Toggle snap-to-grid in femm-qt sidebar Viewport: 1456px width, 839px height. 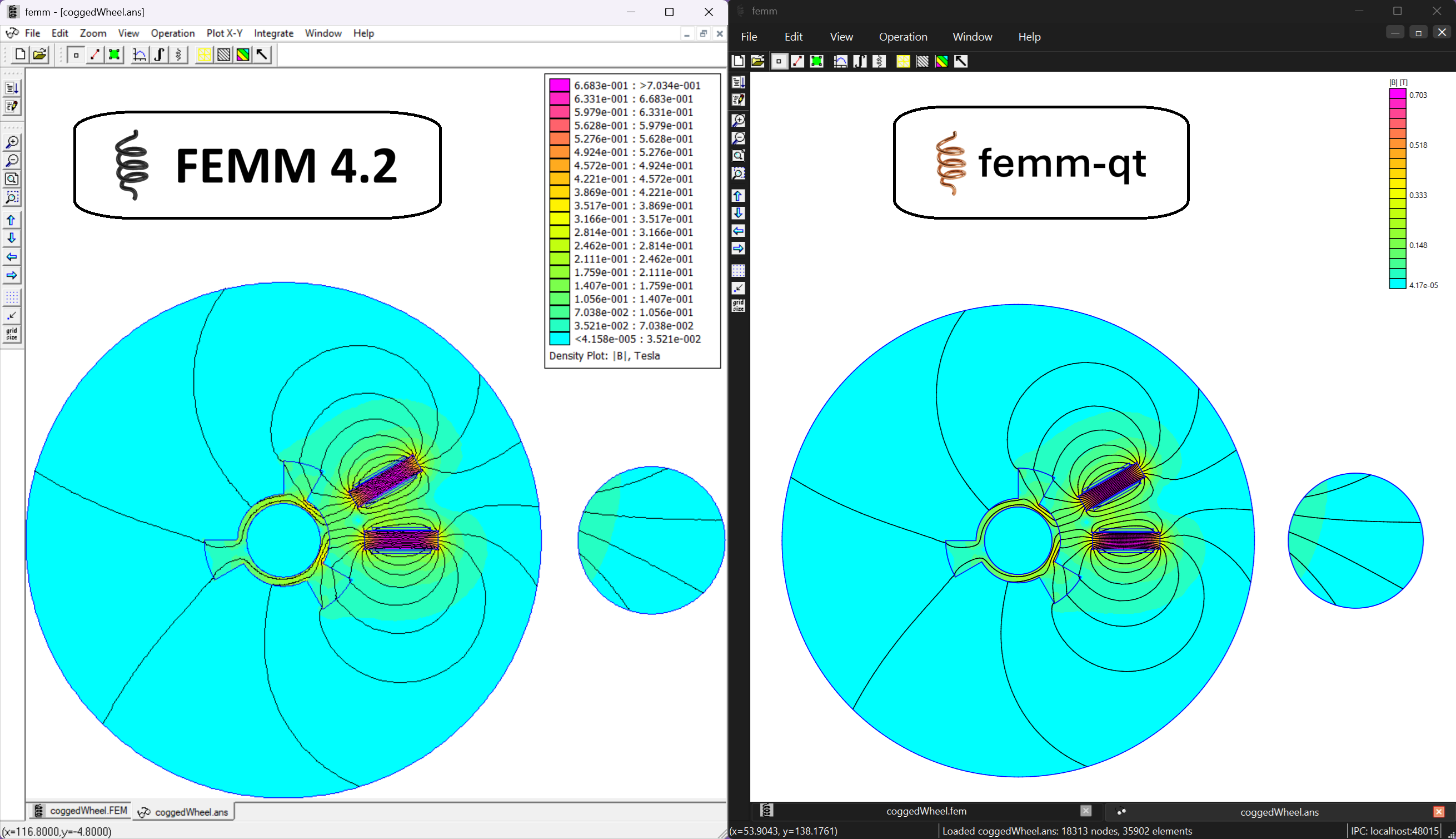coord(739,288)
